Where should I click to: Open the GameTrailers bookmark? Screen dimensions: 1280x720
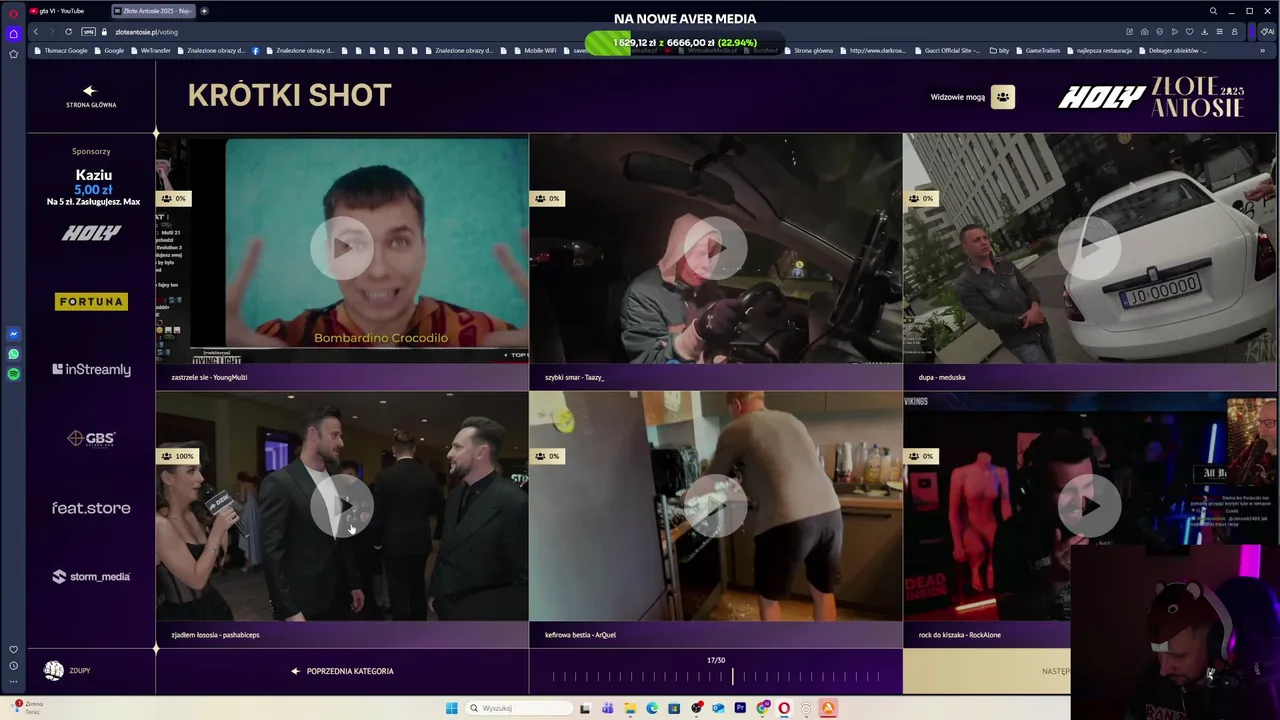point(1037,50)
